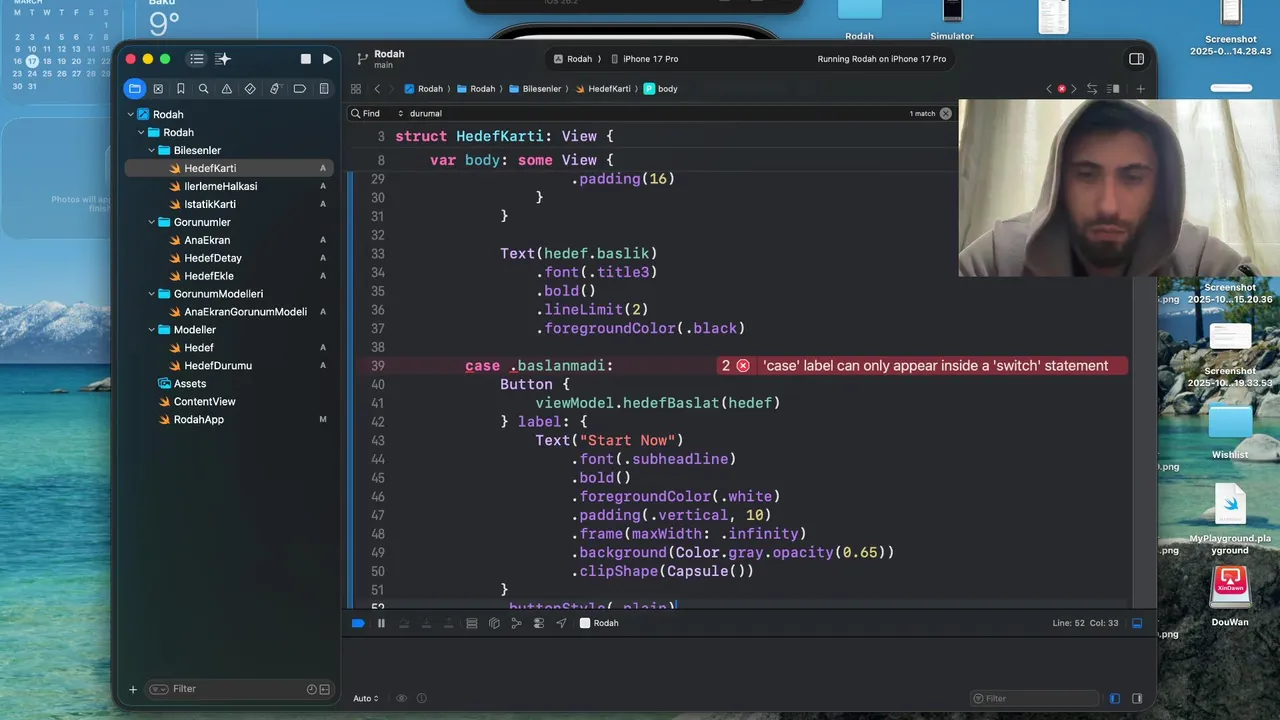Click the console Filter field

(1035, 698)
